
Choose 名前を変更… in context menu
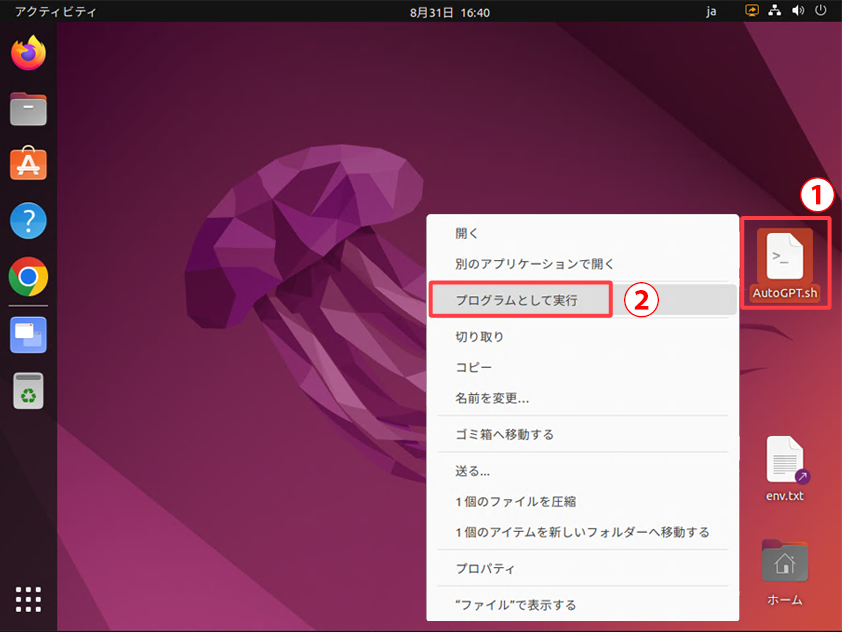[492, 398]
